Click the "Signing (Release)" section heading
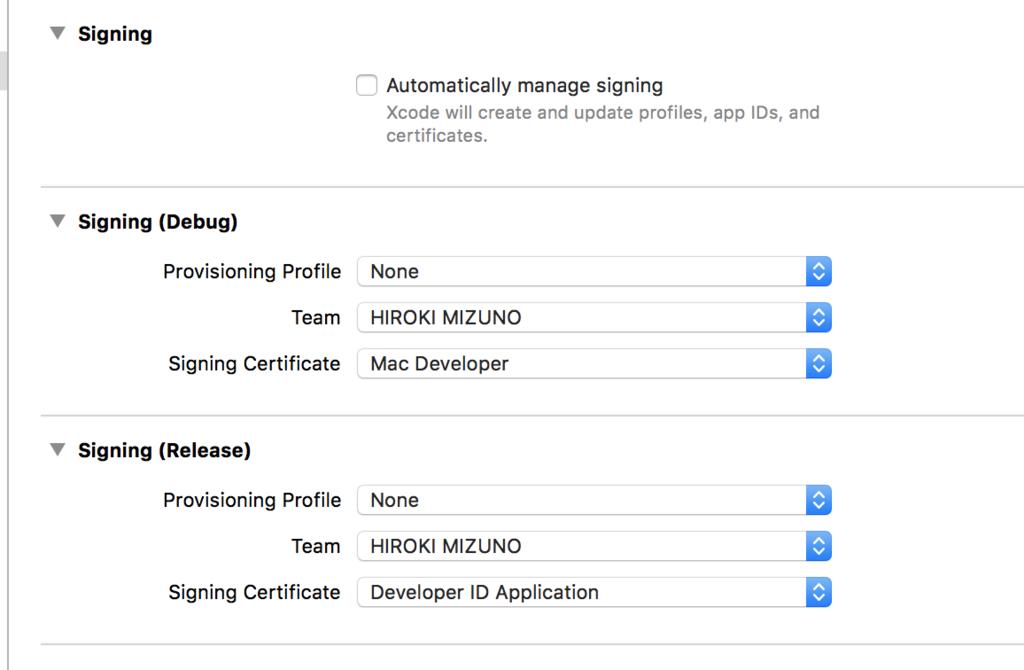1024x670 pixels. click(x=164, y=451)
